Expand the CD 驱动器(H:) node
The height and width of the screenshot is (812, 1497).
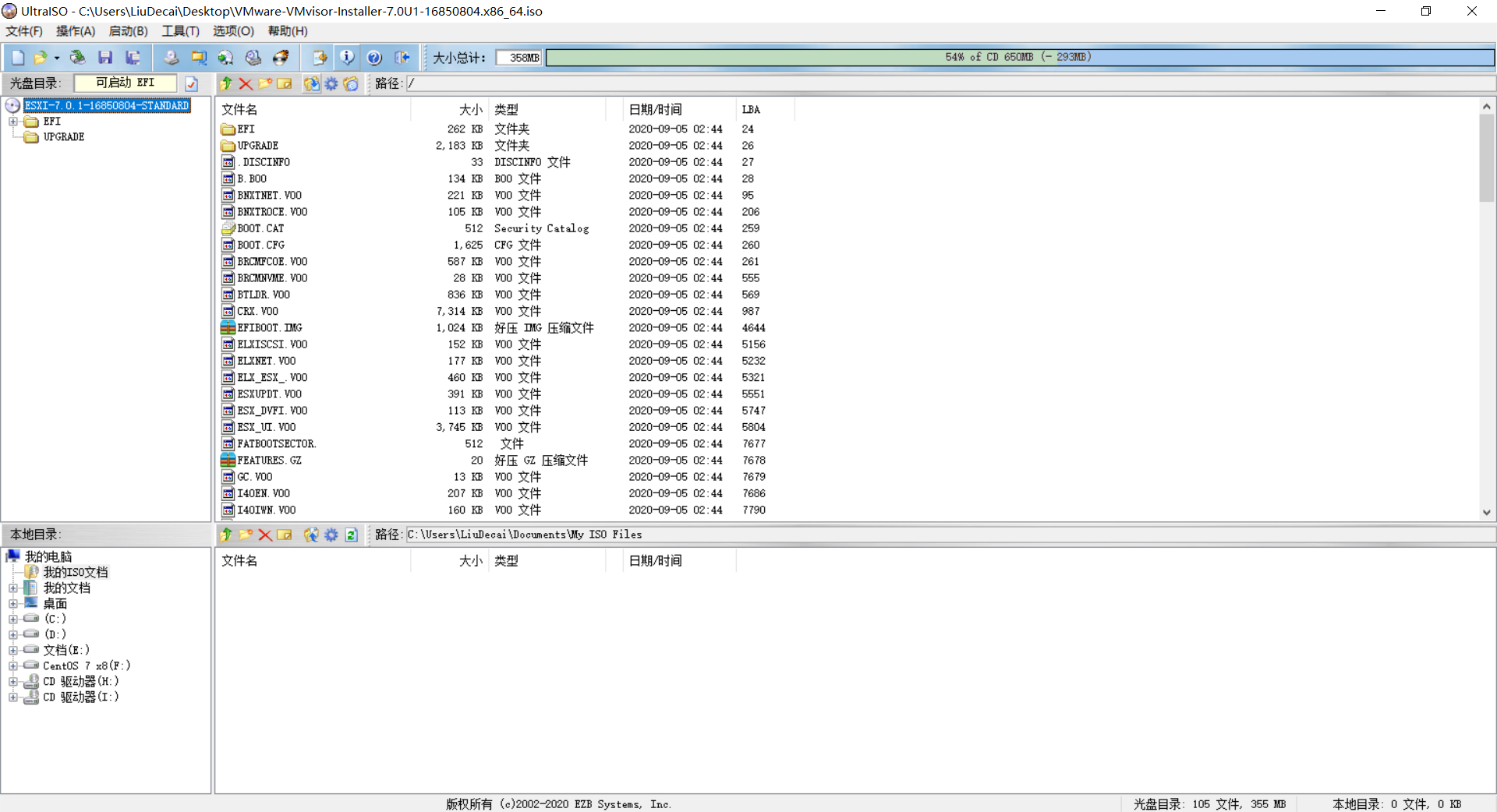(12, 682)
